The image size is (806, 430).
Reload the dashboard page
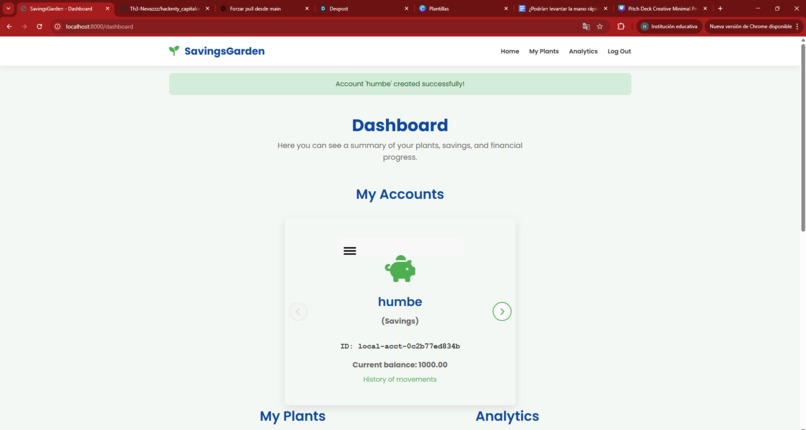40,26
